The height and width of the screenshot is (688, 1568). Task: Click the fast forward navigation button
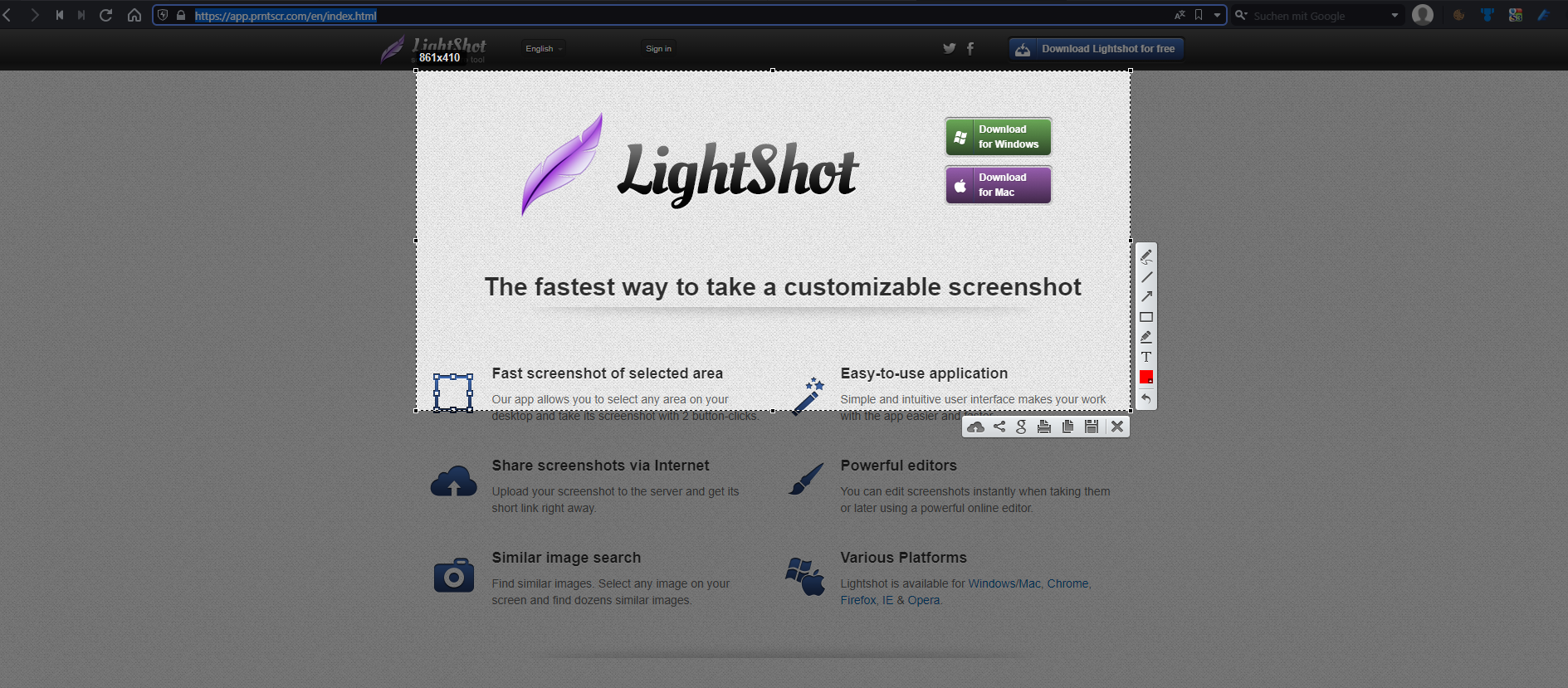[x=81, y=15]
